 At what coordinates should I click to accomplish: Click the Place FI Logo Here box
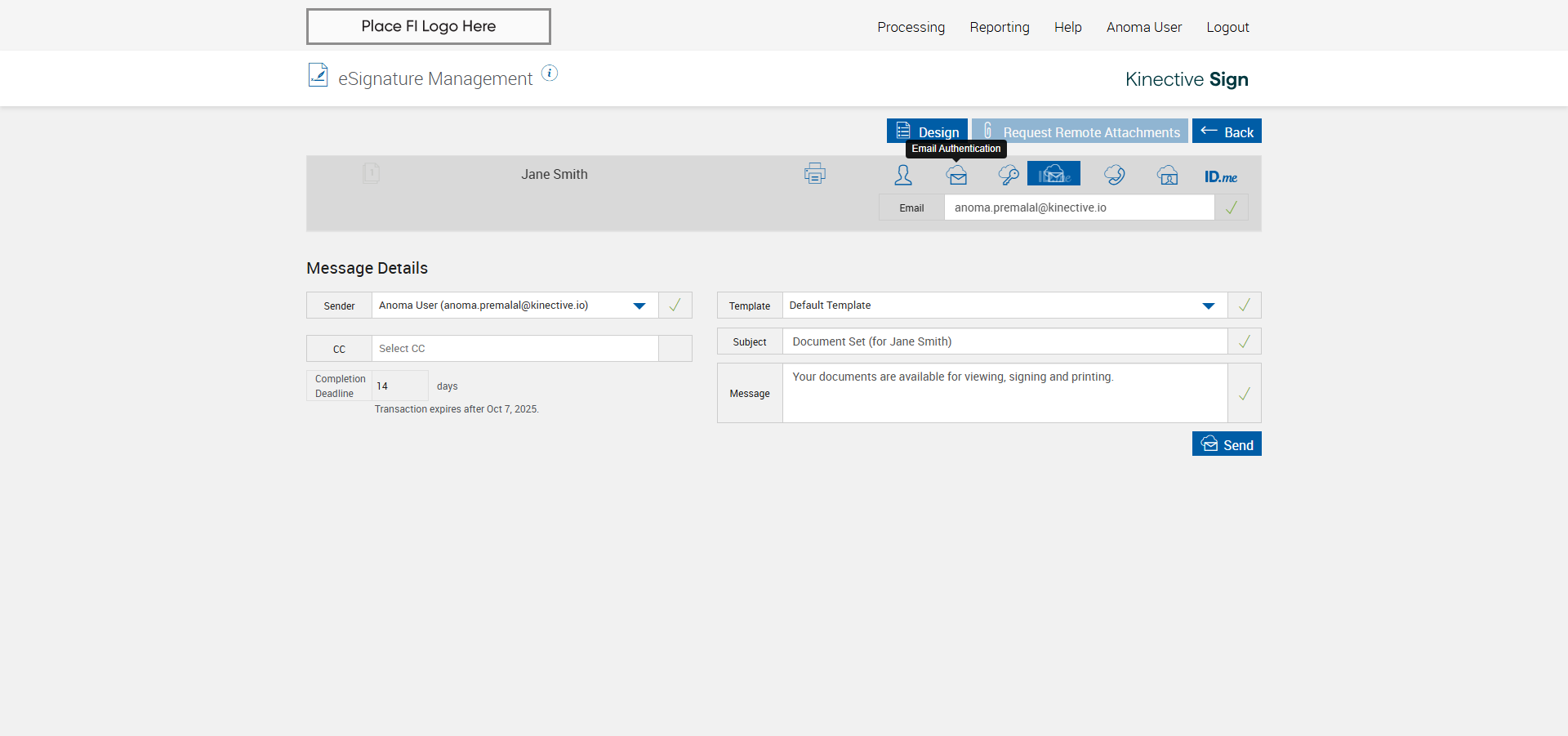click(x=429, y=26)
